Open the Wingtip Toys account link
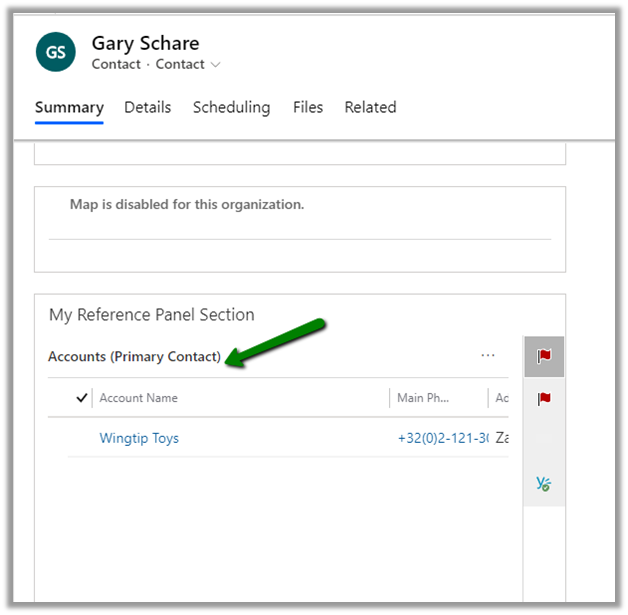 click(139, 438)
